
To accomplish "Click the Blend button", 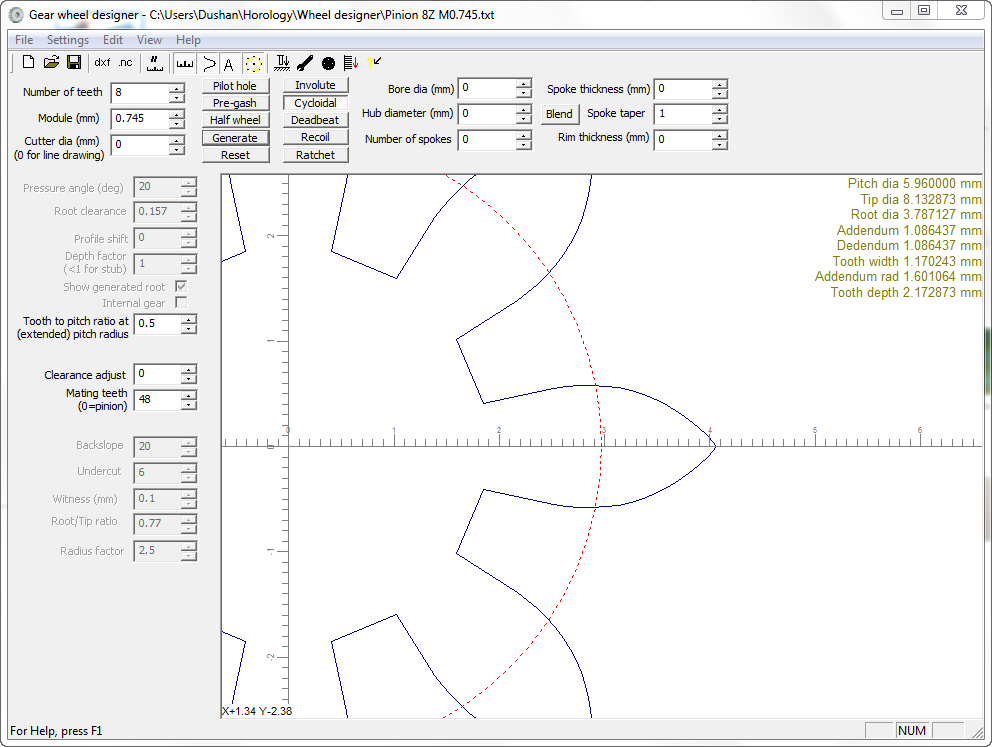I will [x=559, y=114].
